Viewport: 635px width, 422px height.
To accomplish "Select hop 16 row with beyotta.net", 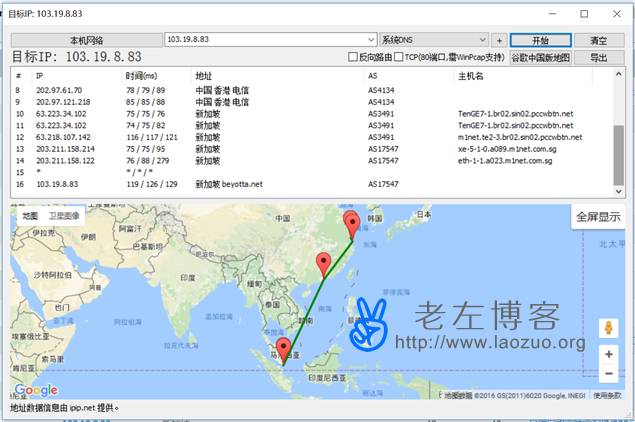I will [200, 184].
